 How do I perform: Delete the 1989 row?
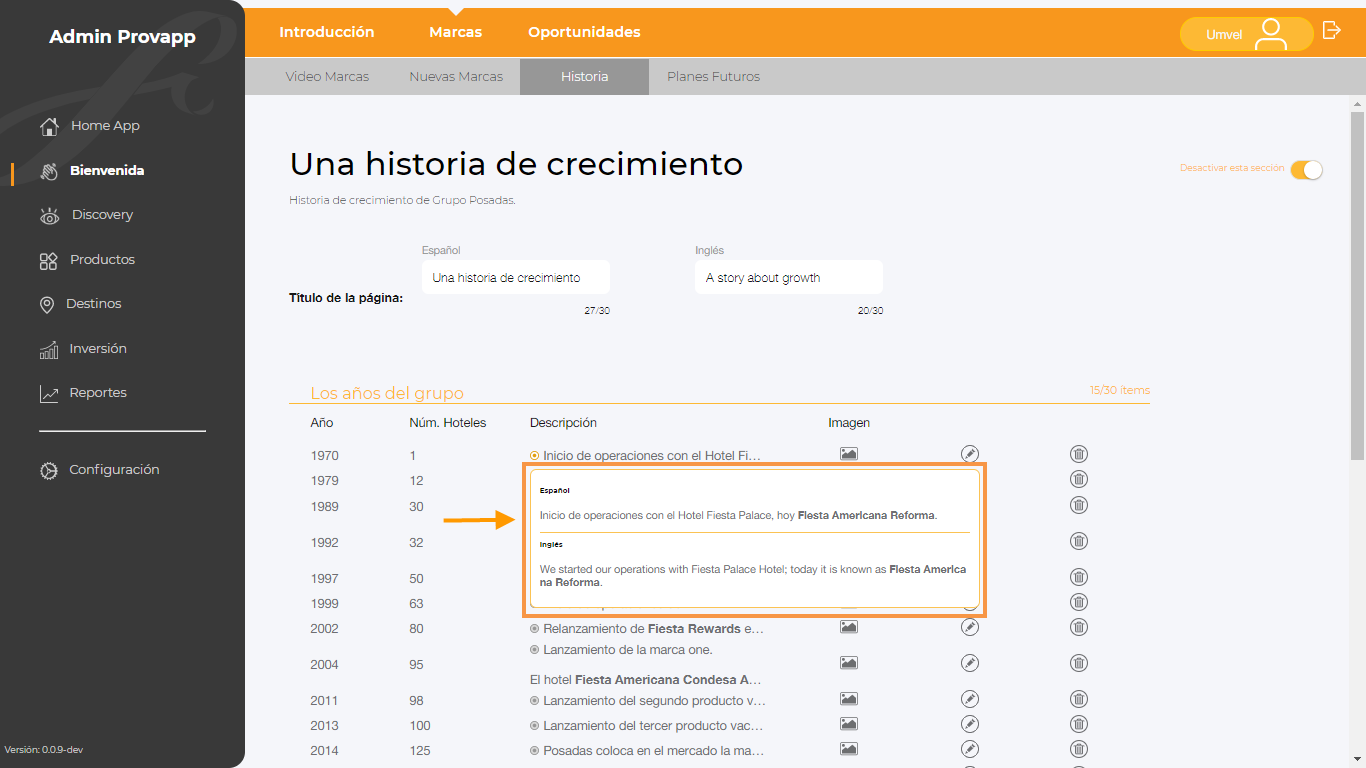tap(1079, 505)
